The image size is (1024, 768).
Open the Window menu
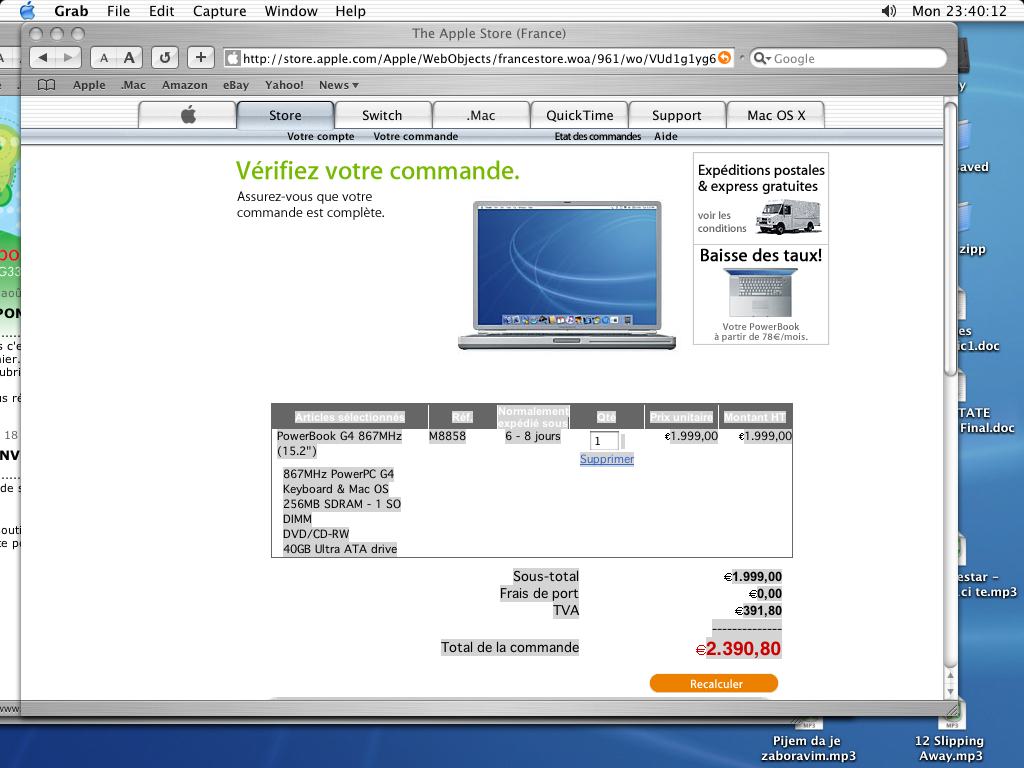[291, 11]
